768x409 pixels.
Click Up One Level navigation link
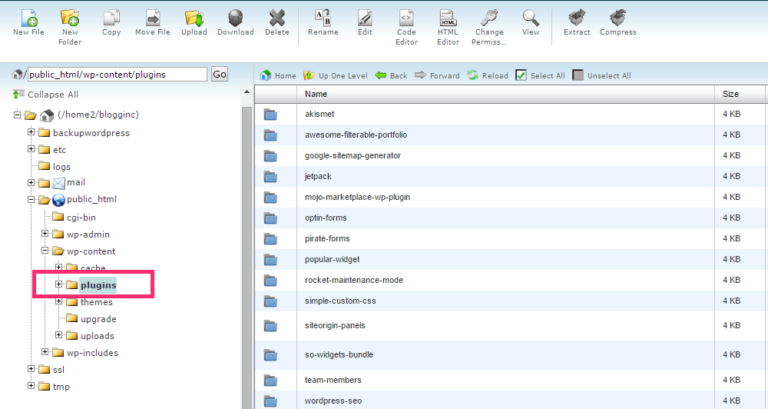(336, 75)
